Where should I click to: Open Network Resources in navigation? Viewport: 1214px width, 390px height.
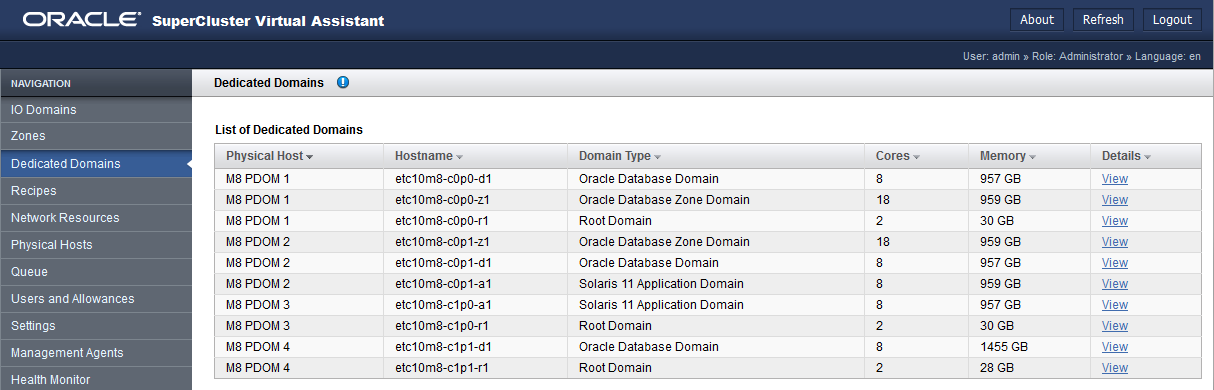(x=95, y=218)
